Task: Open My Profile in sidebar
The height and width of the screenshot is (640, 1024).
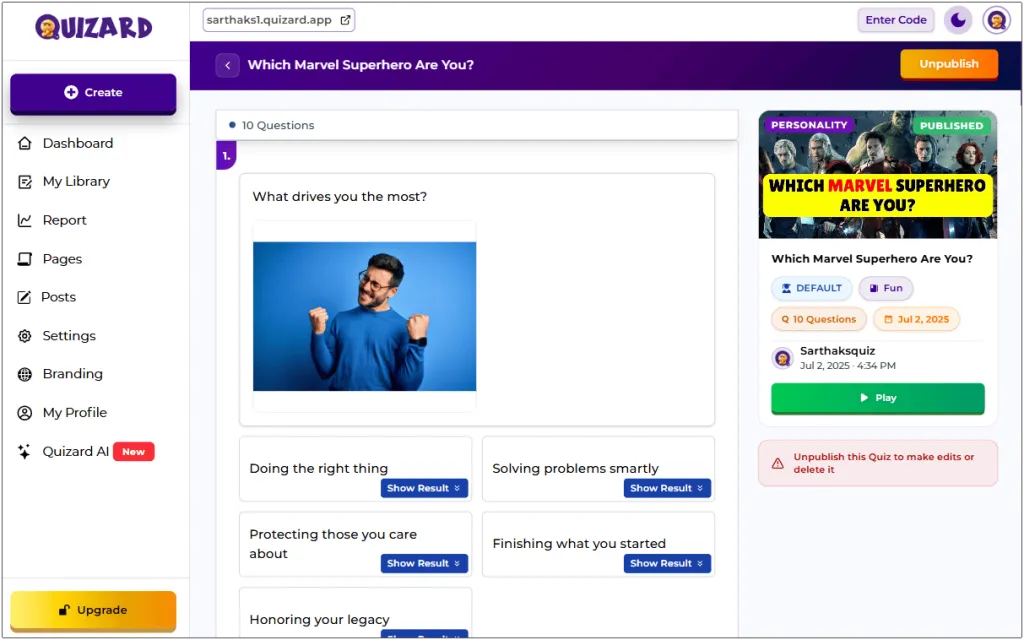Action: click(x=63, y=413)
